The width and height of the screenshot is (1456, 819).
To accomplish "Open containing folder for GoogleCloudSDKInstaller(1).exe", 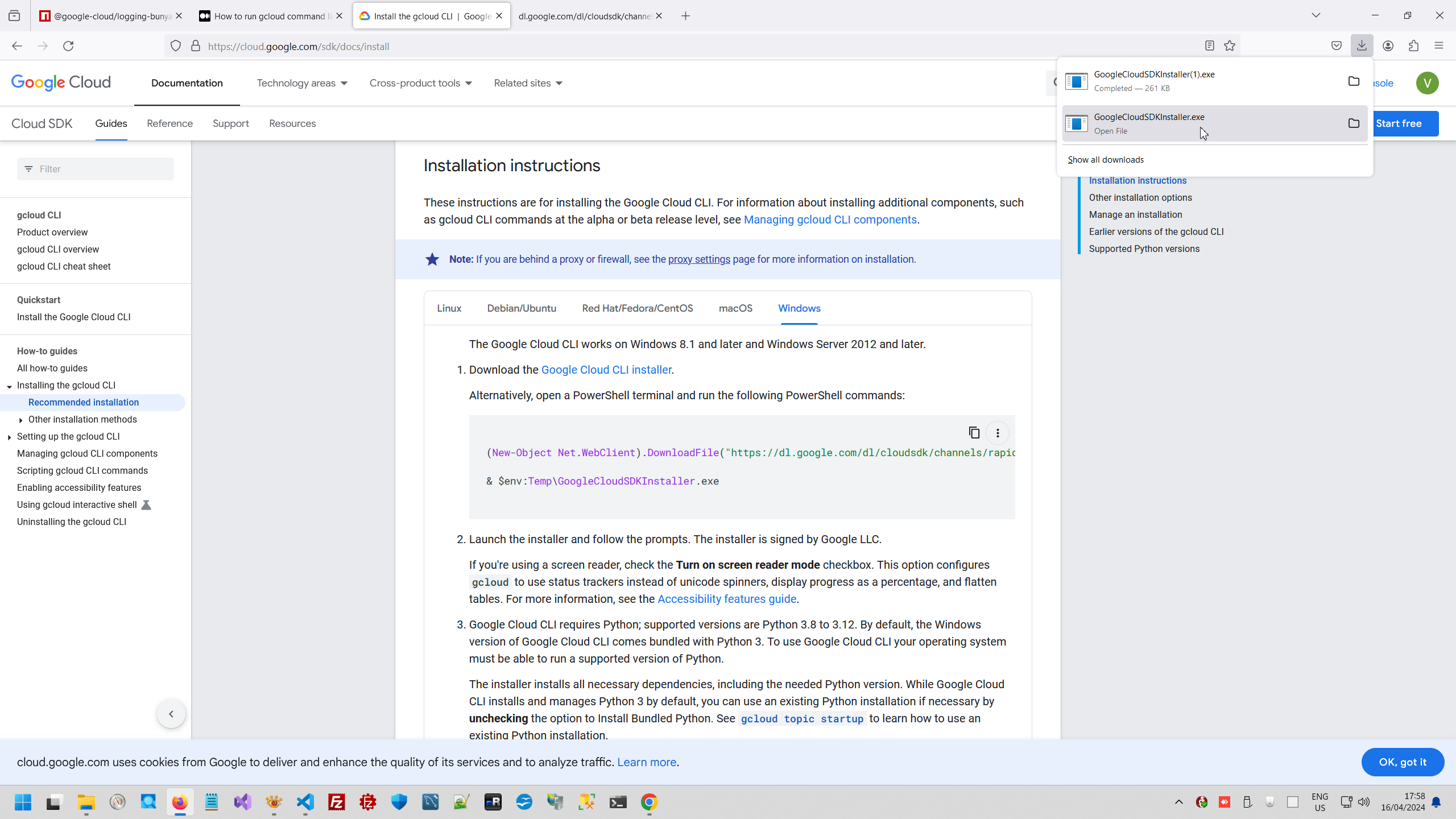I will [x=1354, y=81].
